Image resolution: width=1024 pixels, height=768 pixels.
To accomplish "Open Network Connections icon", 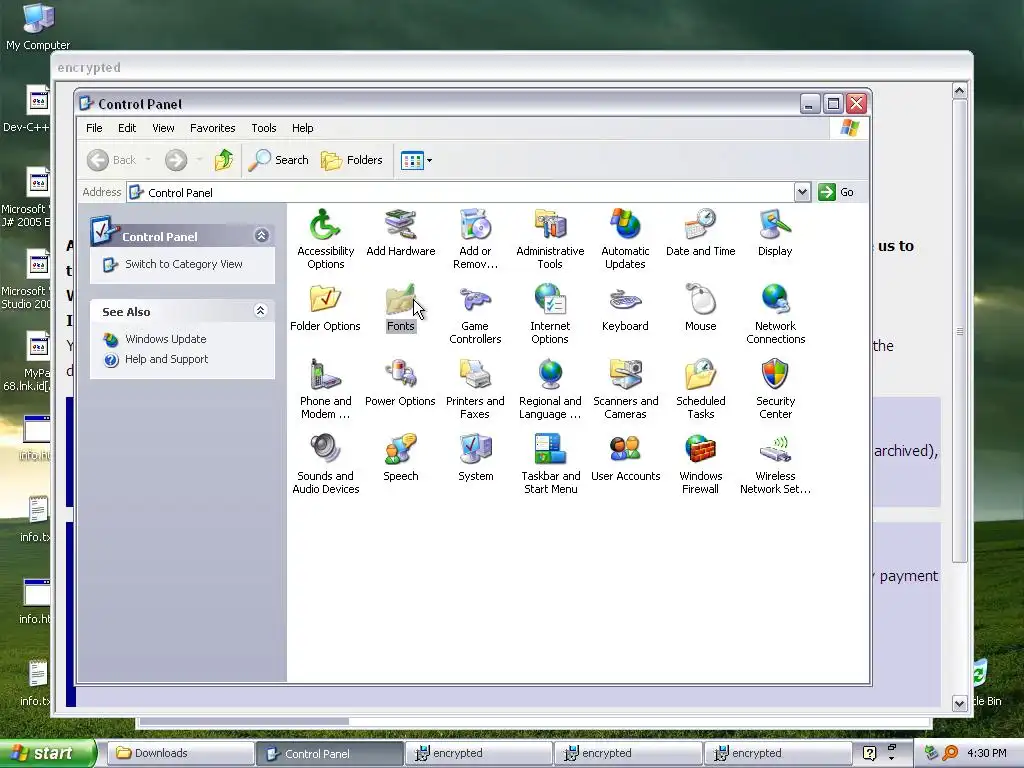I will click(775, 314).
